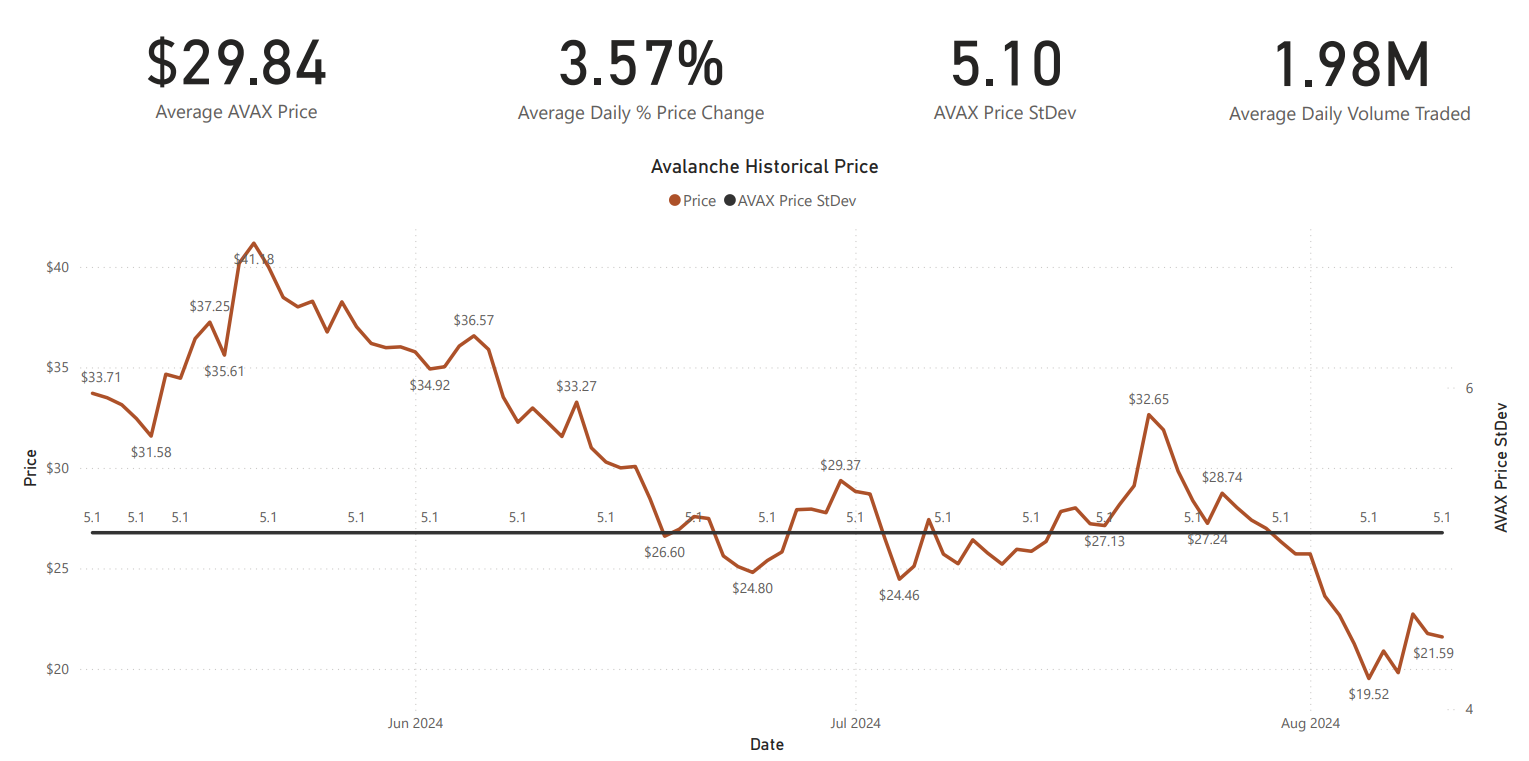Click the Jun 2024 axis label
Screen dimensions: 1529x761
click(x=415, y=723)
